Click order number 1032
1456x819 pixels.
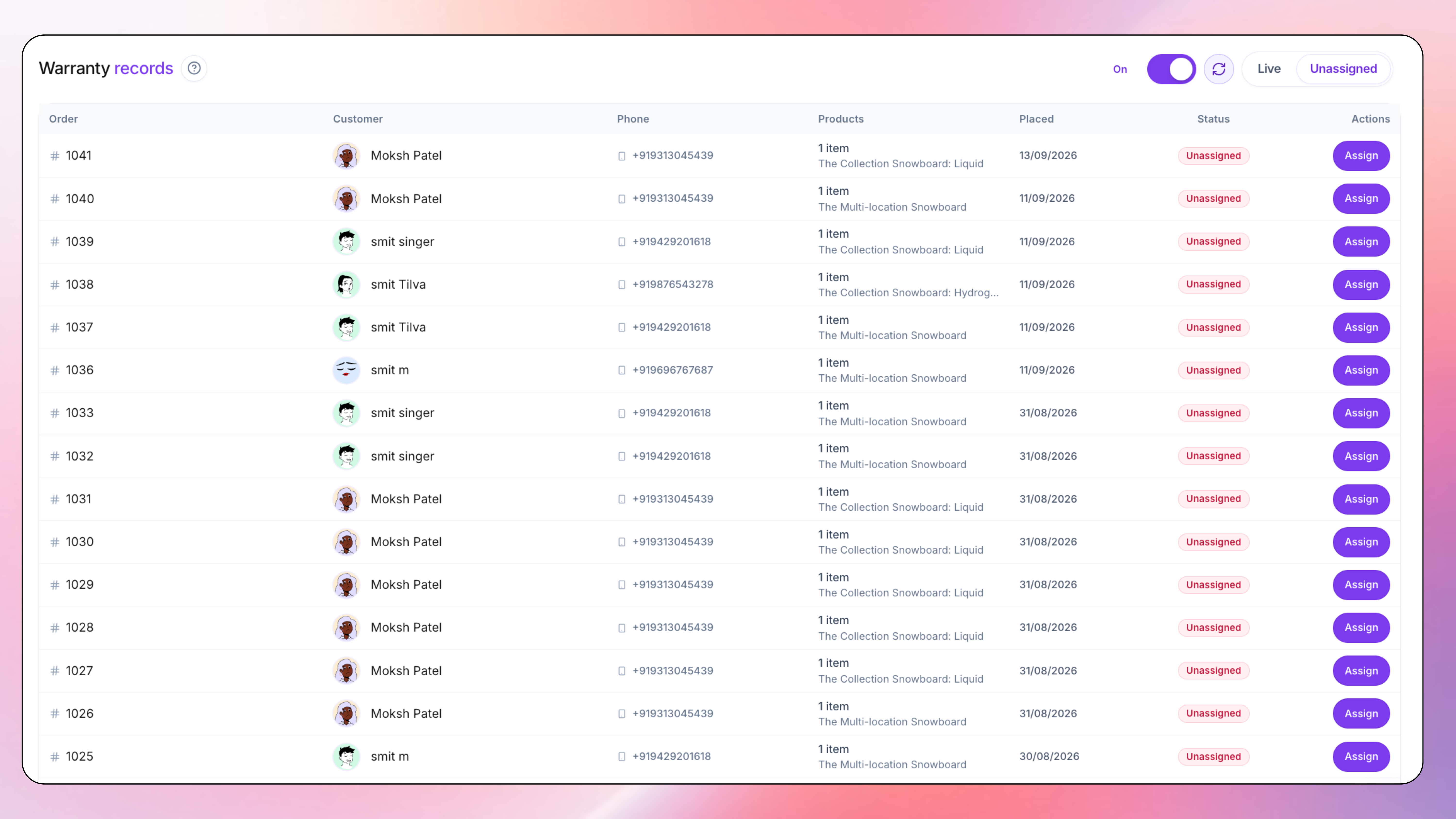pyautogui.click(x=79, y=456)
